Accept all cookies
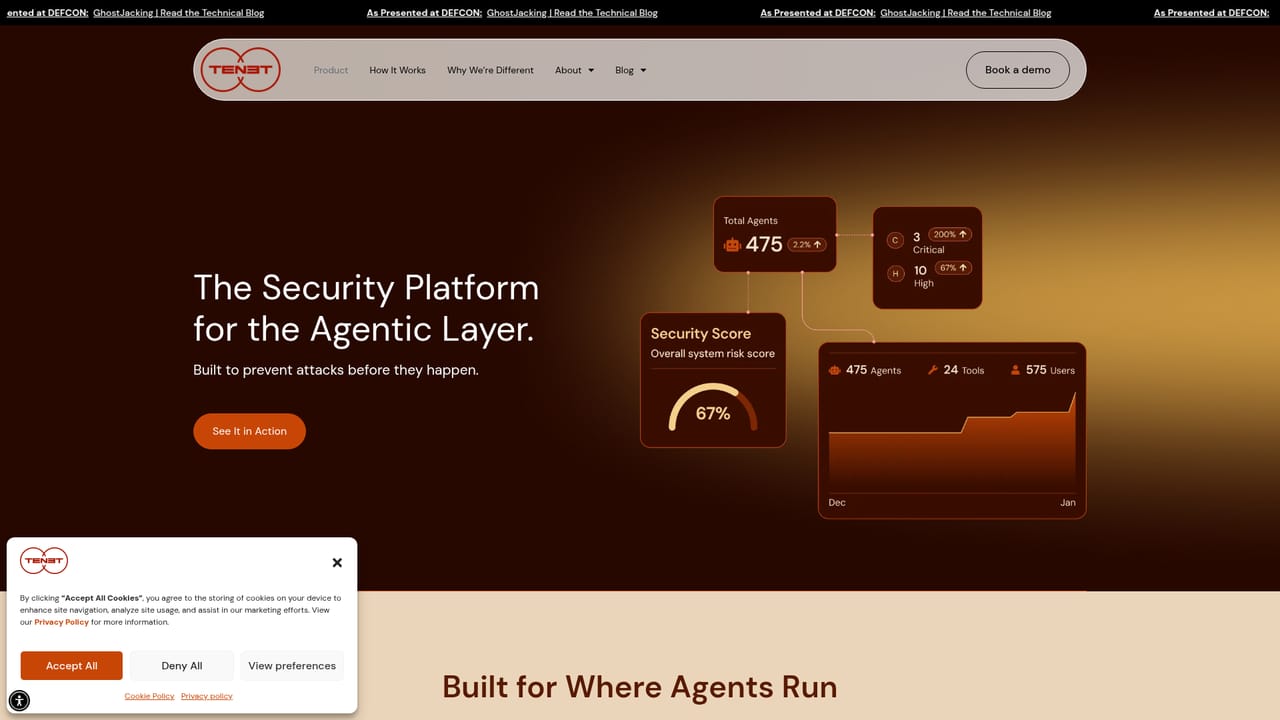This screenshot has height=720, width=1280. (72, 666)
